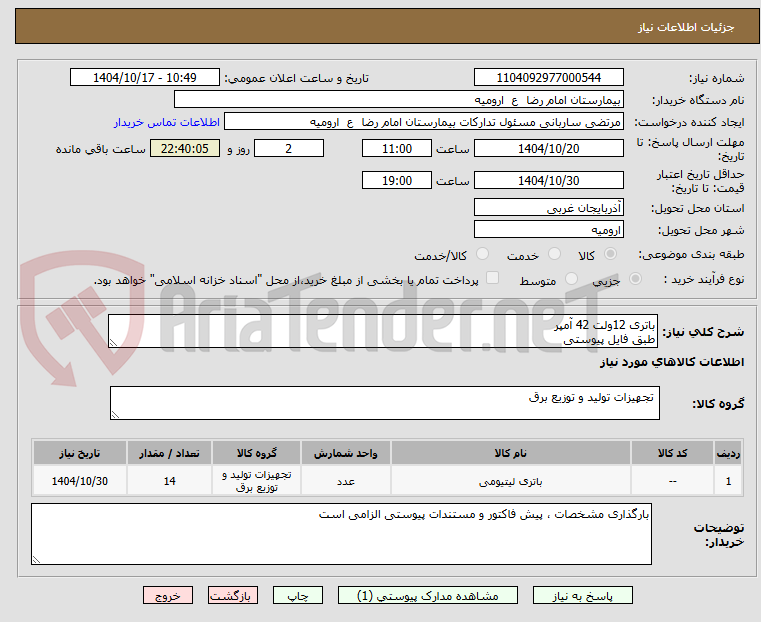Select the خدمت radio button
761x622 pixels.
click(x=554, y=254)
